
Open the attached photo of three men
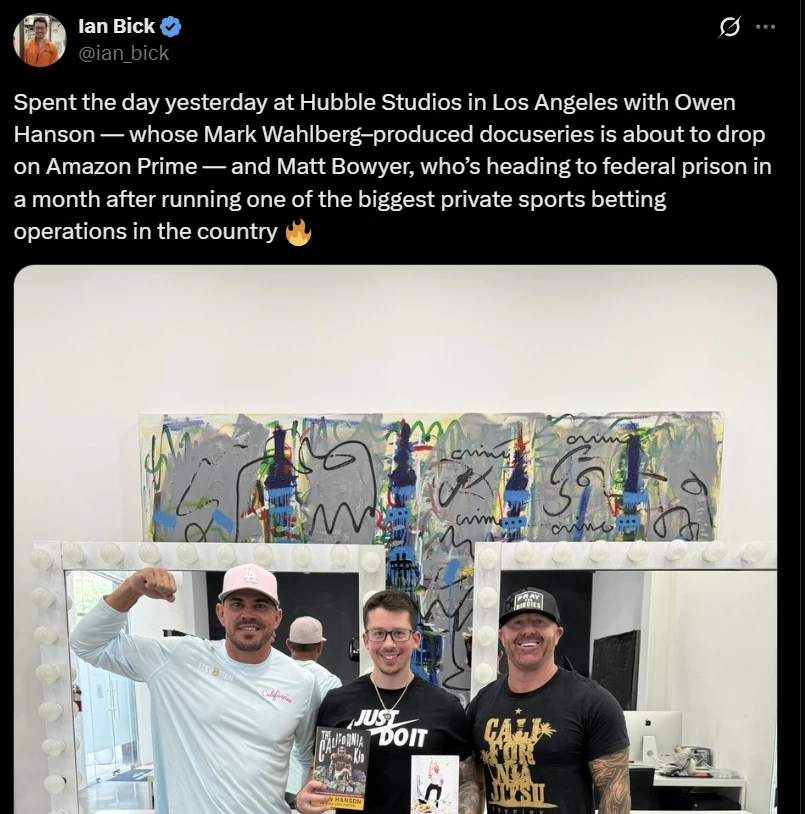pyautogui.click(x=395, y=539)
